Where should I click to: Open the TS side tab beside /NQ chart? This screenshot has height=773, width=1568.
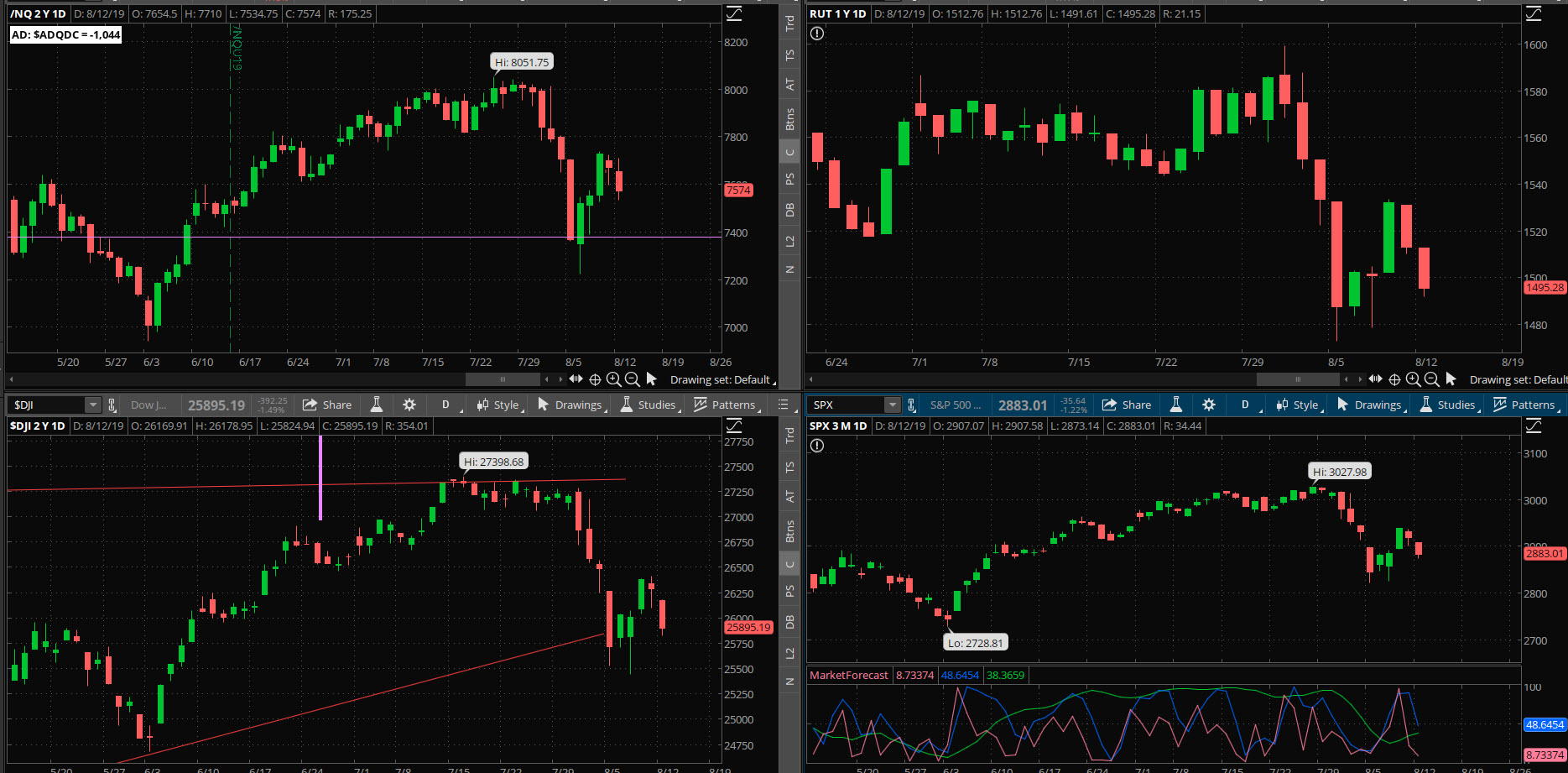[x=789, y=55]
